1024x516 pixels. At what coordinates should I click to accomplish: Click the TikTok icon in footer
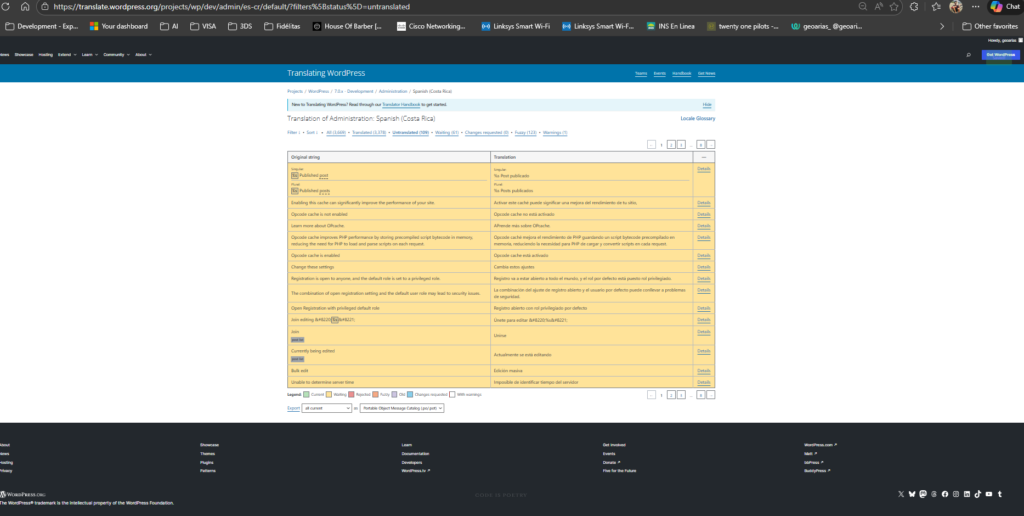(x=977, y=494)
